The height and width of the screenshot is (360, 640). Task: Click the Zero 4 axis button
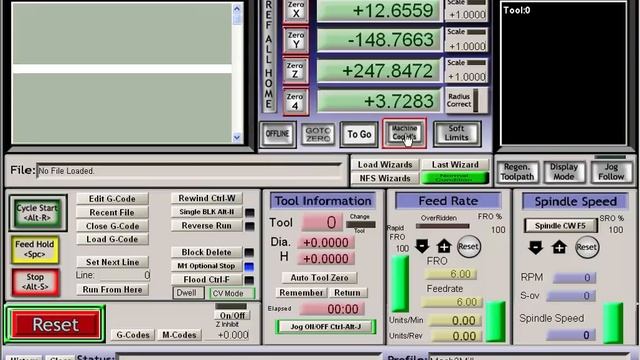pyautogui.click(x=296, y=101)
